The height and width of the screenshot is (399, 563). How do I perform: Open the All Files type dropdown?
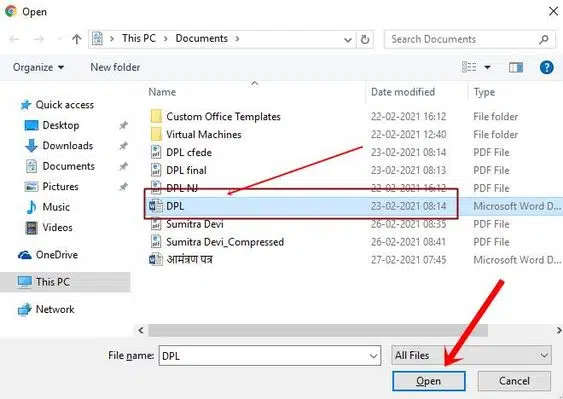pos(471,355)
